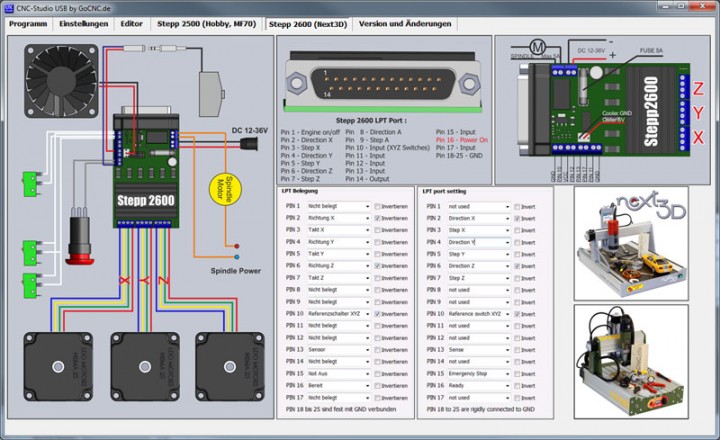Expand the Referenzschalter XYZ dropdown
Image resolution: width=720 pixels, height=440 pixels.
tap(338, 314)
